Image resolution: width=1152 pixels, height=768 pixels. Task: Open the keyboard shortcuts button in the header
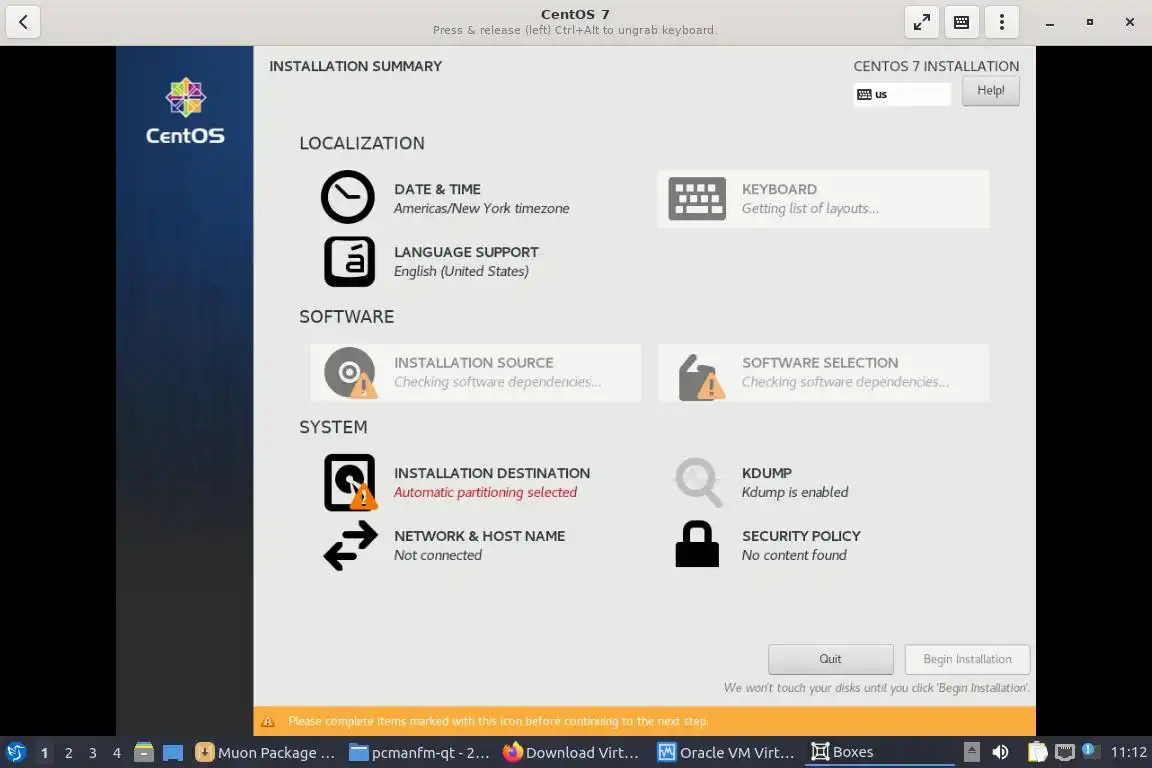[961, 22]
